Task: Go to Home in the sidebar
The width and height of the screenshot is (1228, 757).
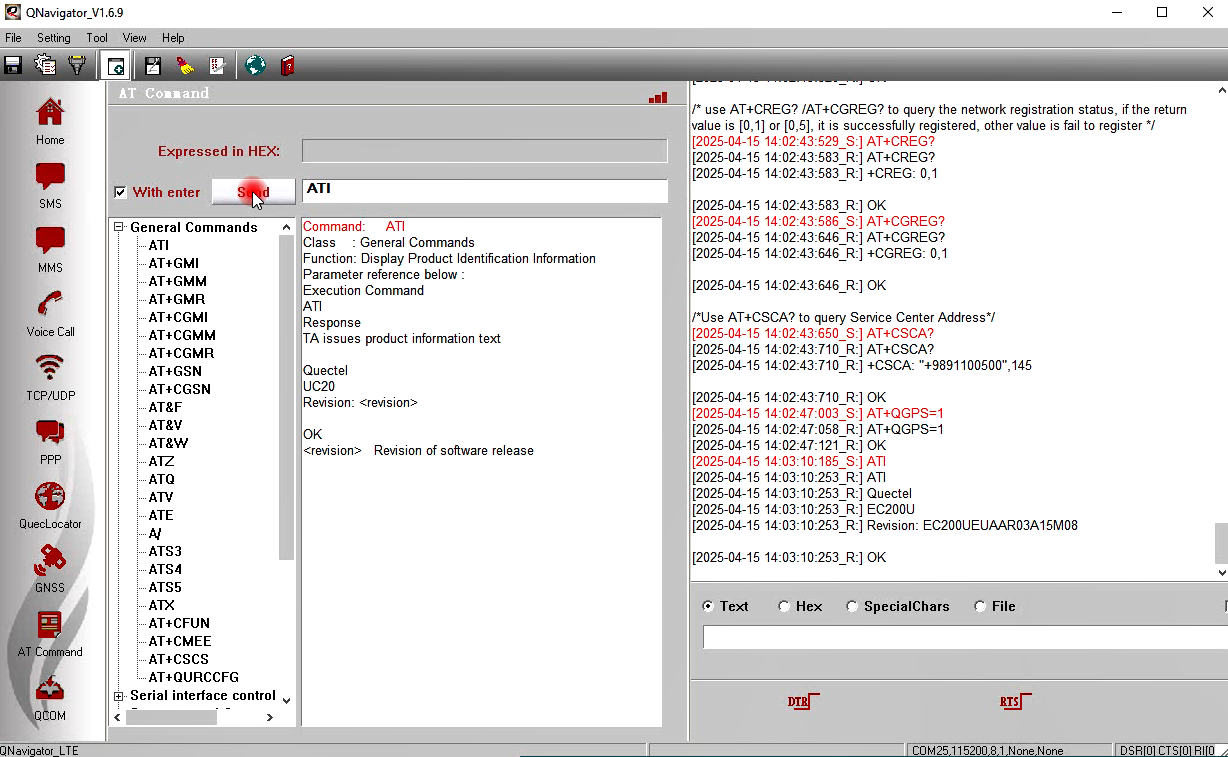Action: 50,121
